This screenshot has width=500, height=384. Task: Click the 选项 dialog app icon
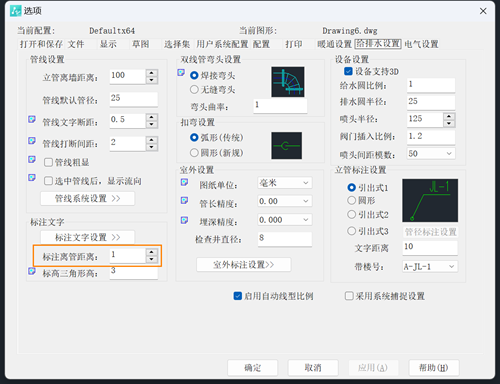click(15, 11)
